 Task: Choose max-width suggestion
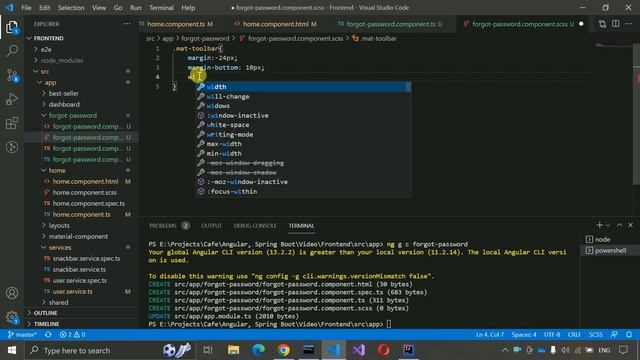[303, 144]
